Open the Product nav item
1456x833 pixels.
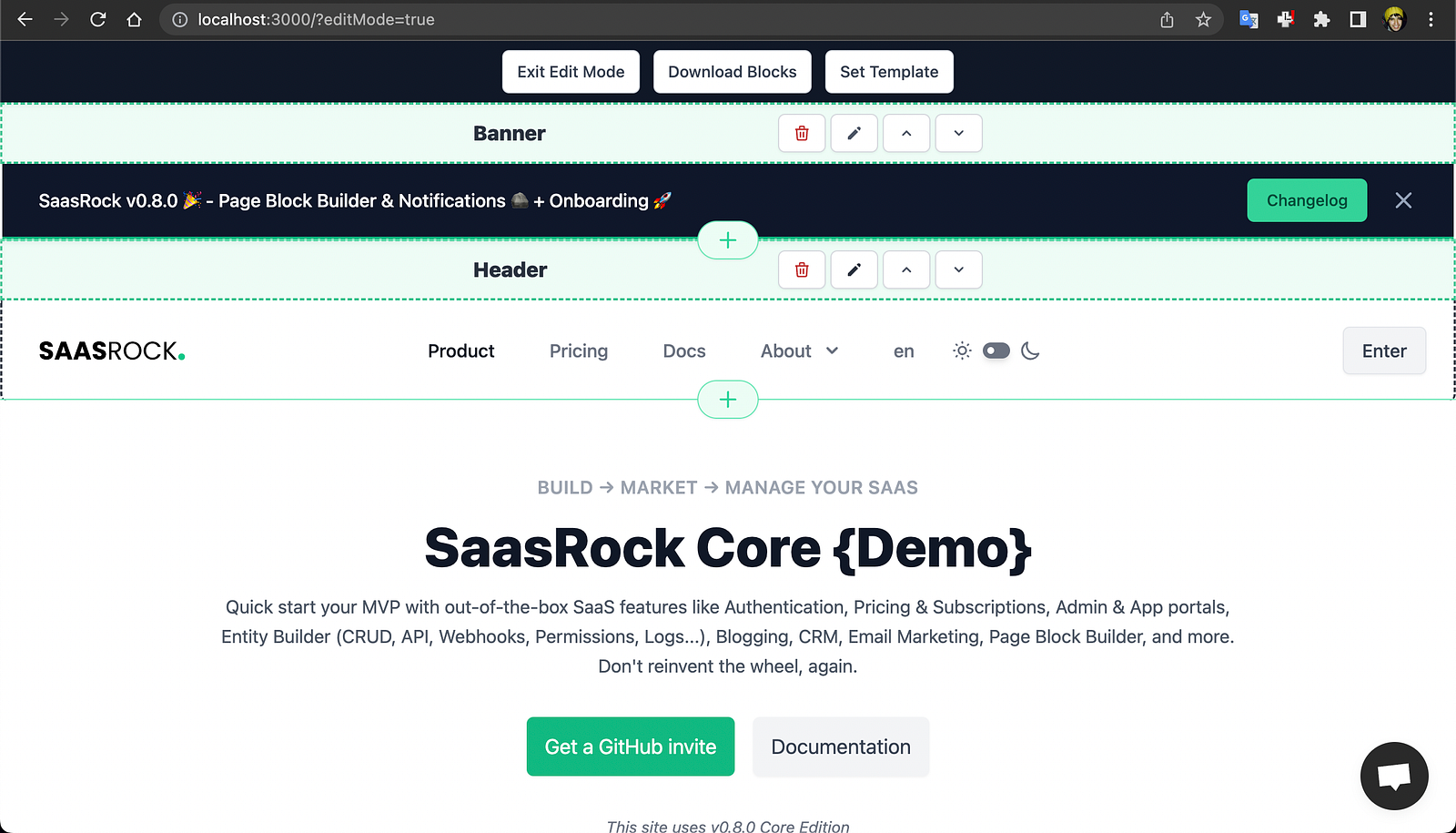click(461, 350)
